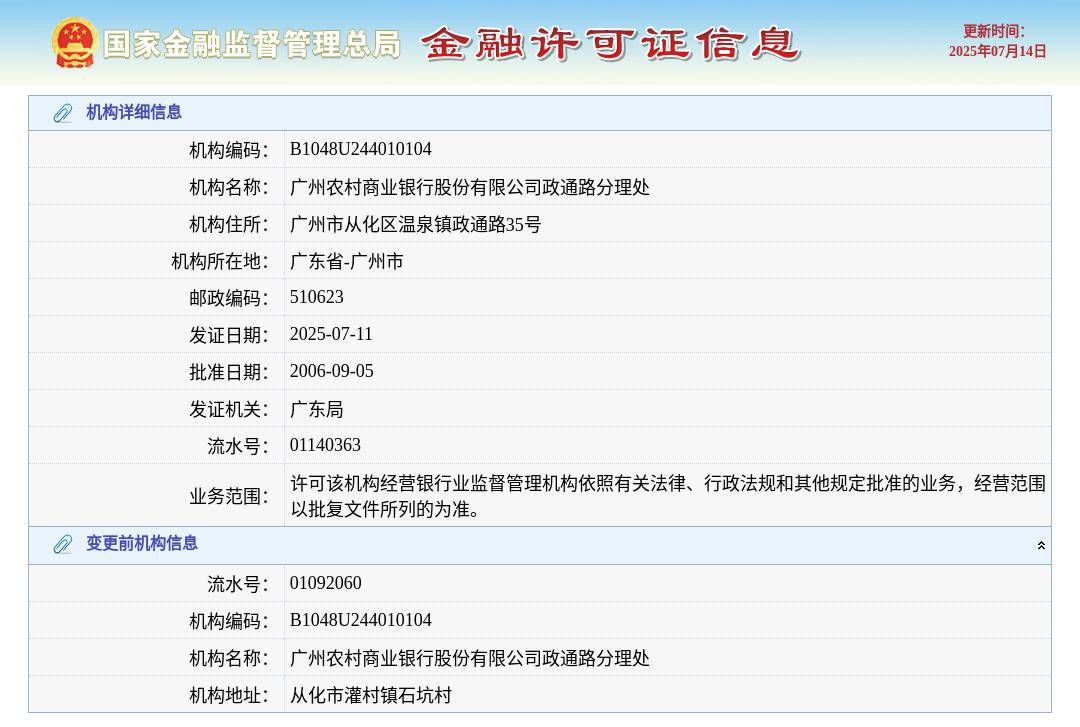Image resolution: width=1080 pixels, height=727 pixels.
Task: Click the previous serial number 01092060
Action: click(325, 583)
